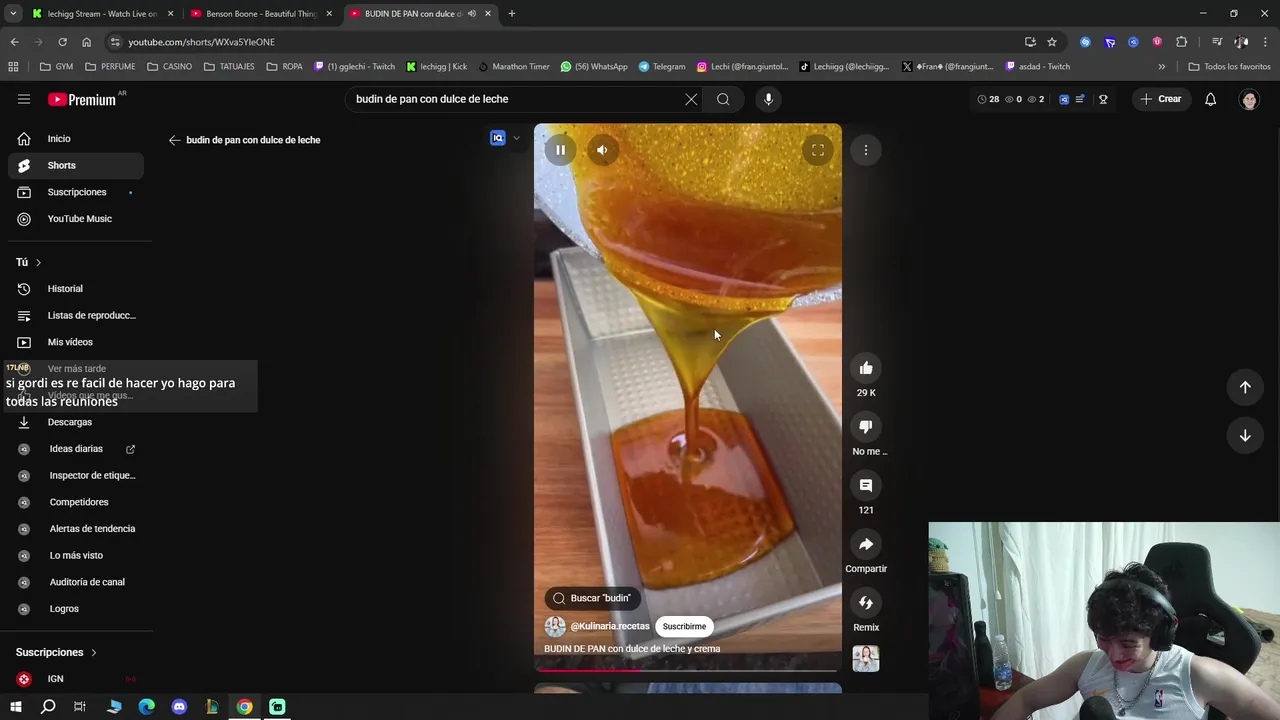The image size is (1280, 720).
Task: Expand the Suscripciones section heading
Action: click(56, 652)
